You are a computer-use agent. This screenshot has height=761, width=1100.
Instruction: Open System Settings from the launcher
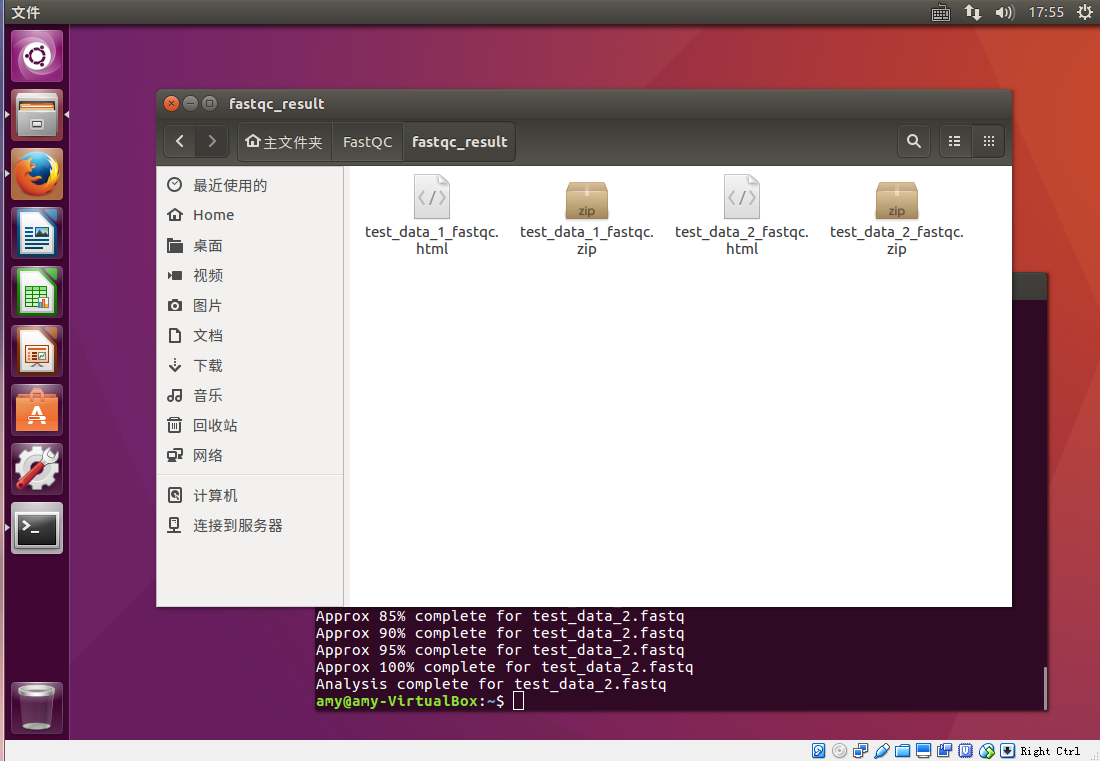pos(36,468)
